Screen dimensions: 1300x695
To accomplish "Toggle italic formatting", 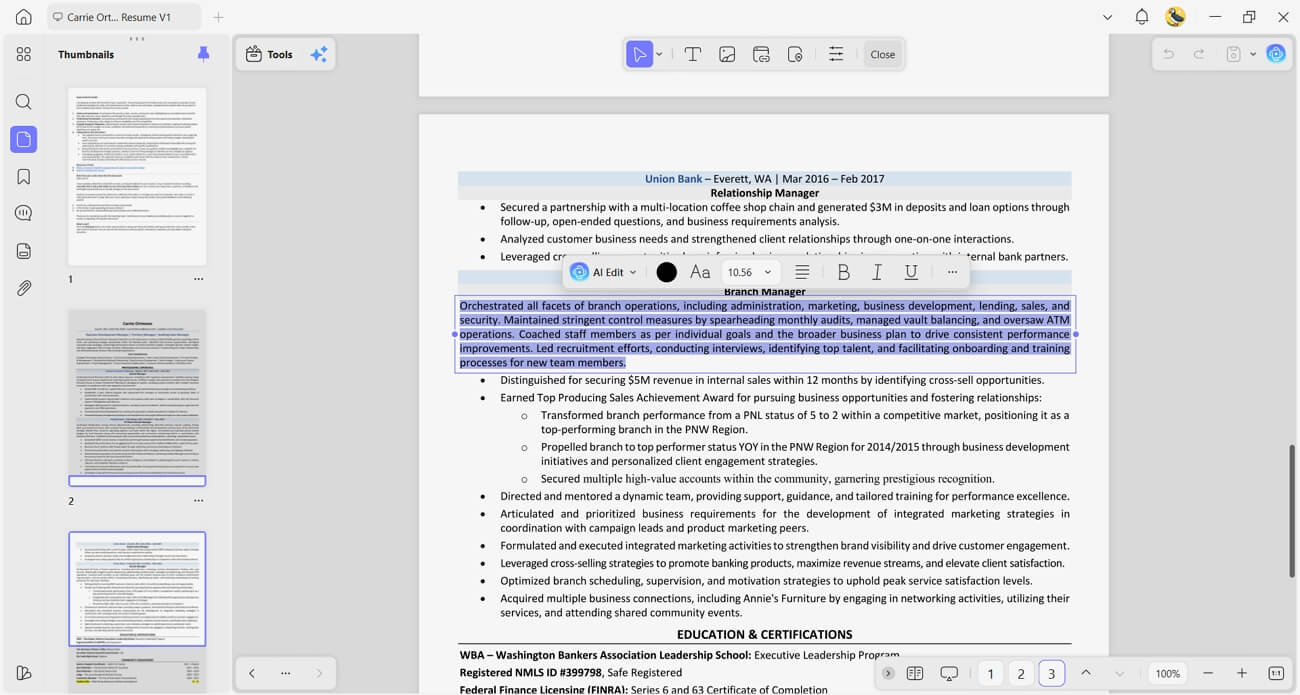I will pos(877,272).
